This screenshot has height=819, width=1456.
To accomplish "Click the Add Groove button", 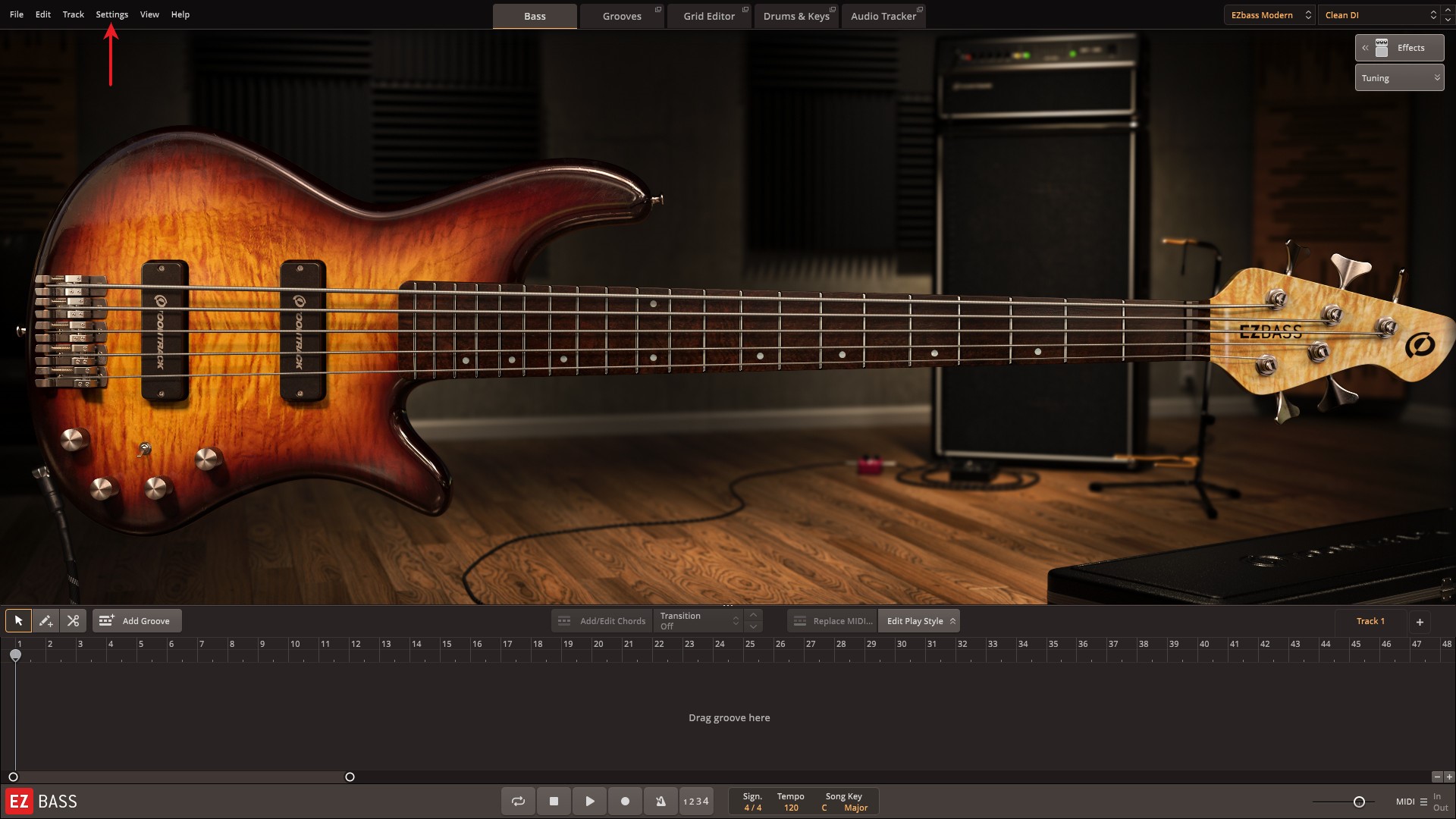I will click(x=136, y=621).
